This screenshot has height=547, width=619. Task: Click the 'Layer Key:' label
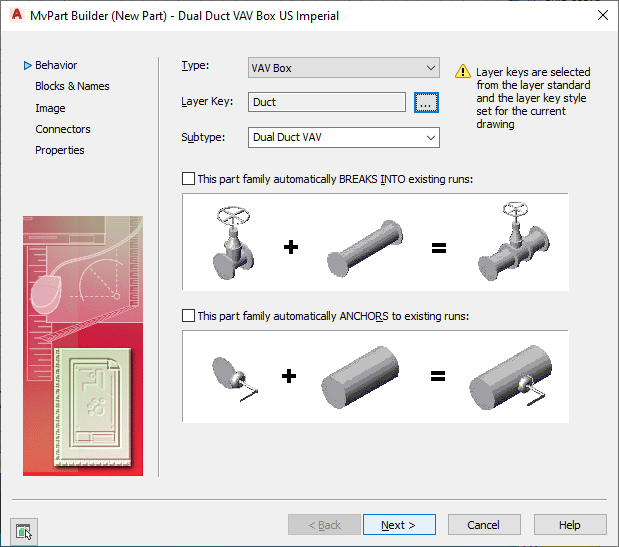[x=207, y=101]
